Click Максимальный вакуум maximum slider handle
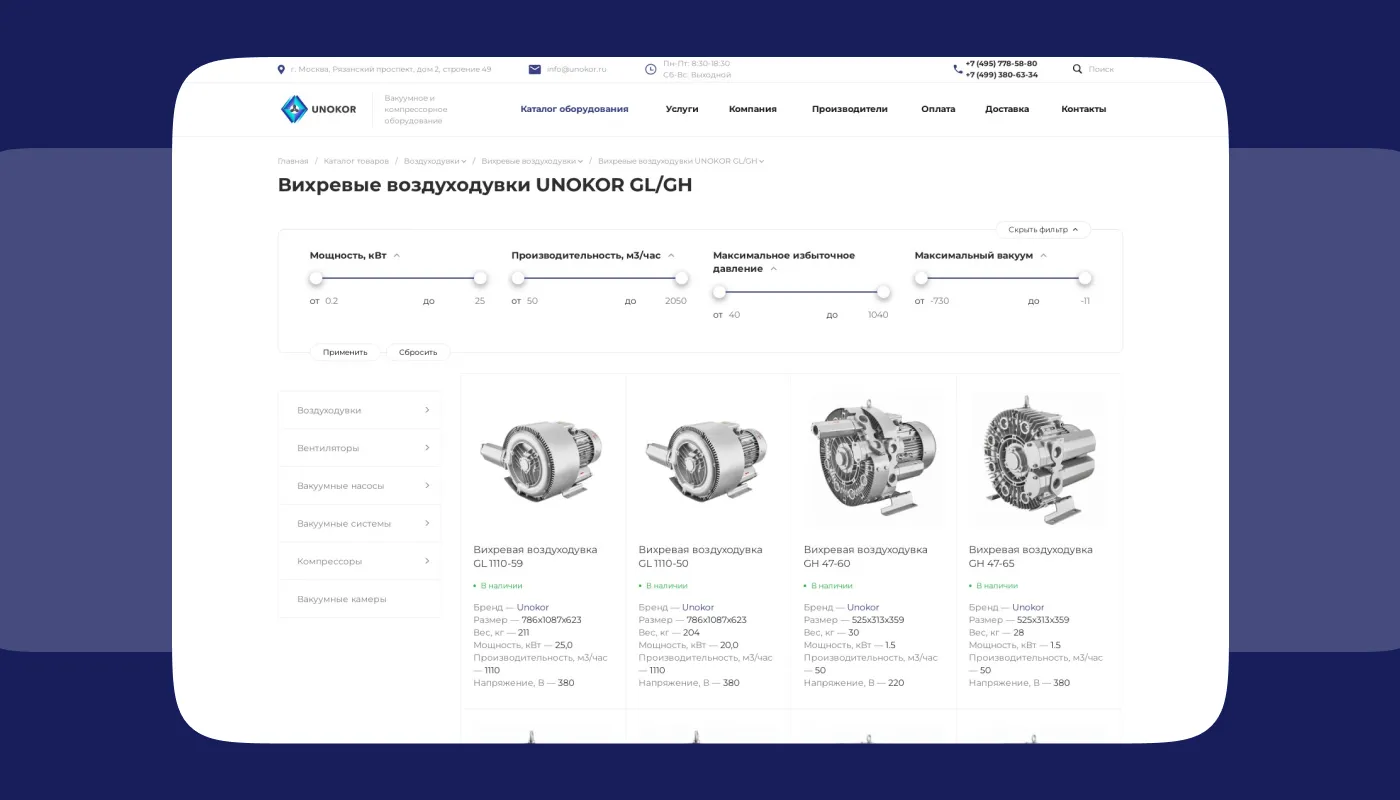Screen dimensions: 1400x800 tap(1085, 278)
